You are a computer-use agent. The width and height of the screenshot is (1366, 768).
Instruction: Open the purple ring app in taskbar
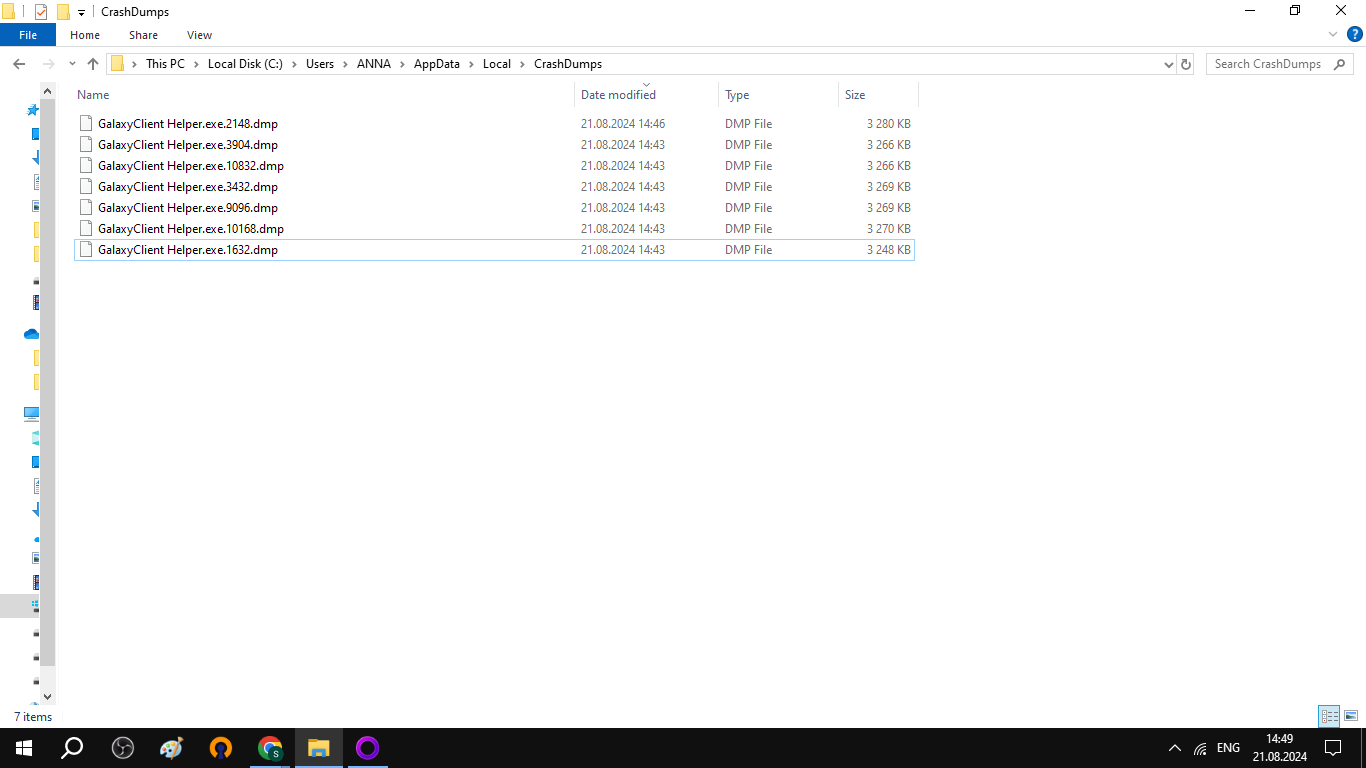367,748
